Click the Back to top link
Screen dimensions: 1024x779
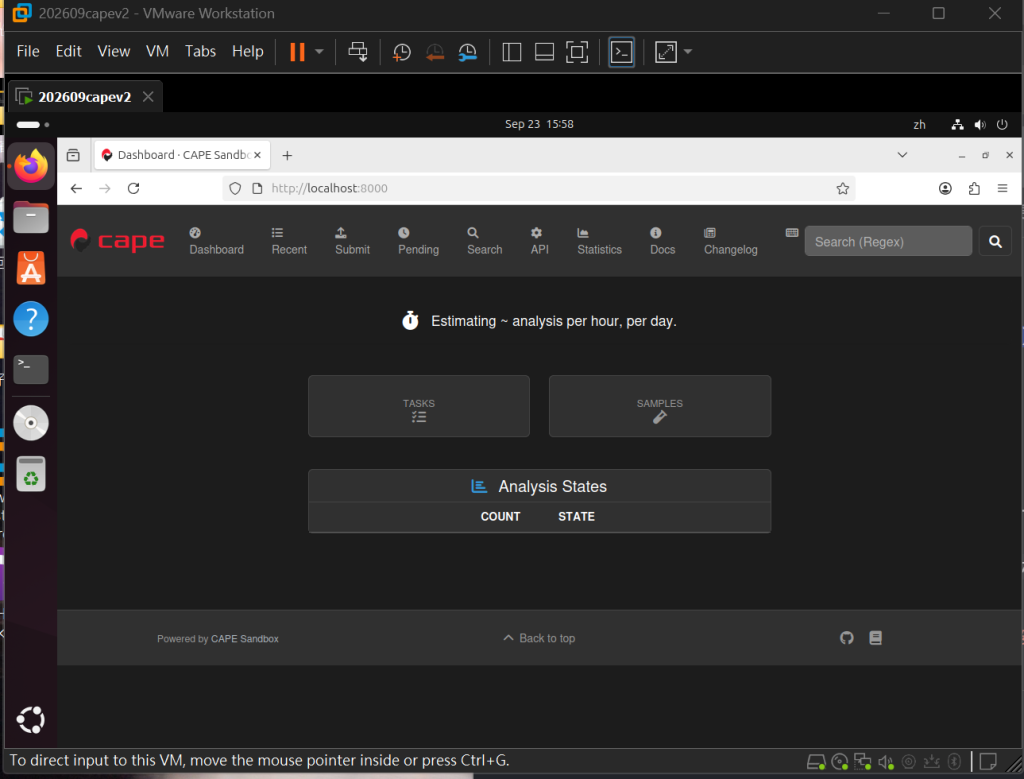[x=539, y=638]
